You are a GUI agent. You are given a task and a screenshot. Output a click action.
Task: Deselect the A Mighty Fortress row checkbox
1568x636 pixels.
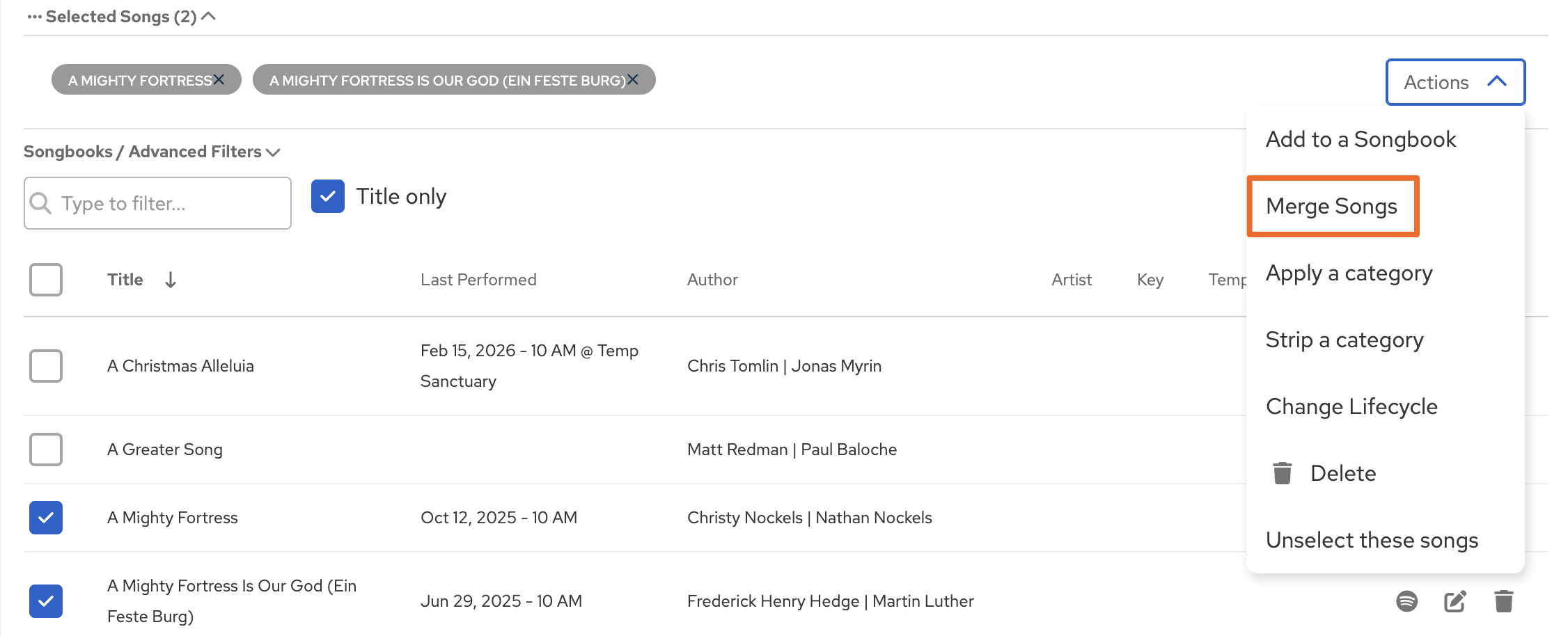click(46, 518)
